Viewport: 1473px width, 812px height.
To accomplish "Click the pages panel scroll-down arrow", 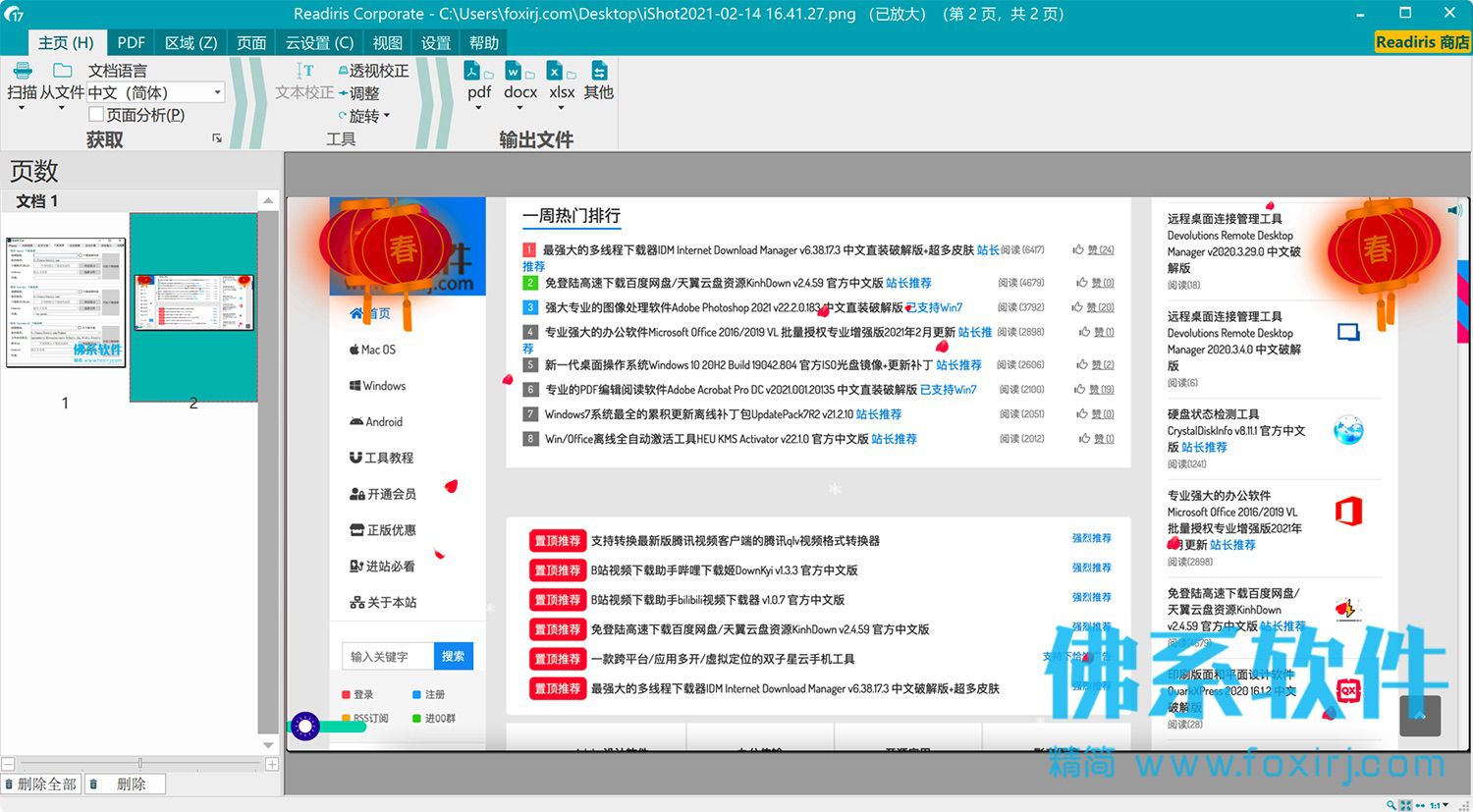I will pyautogui.click(x=268, y=745).
